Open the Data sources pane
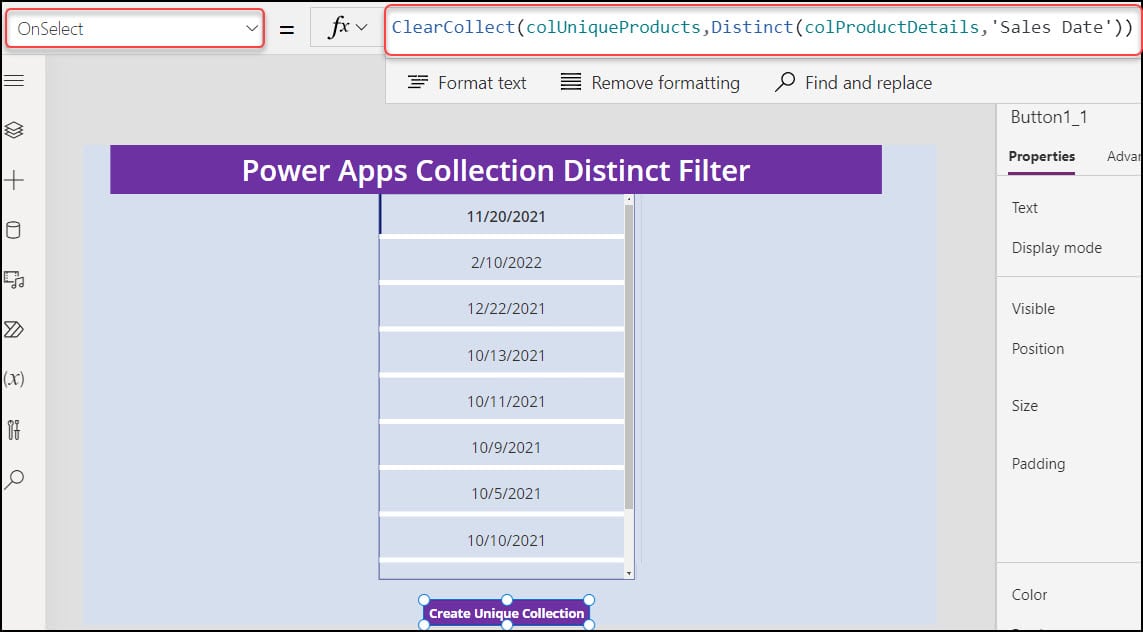Screen dimensions: 1143x632 pos(14,229)
